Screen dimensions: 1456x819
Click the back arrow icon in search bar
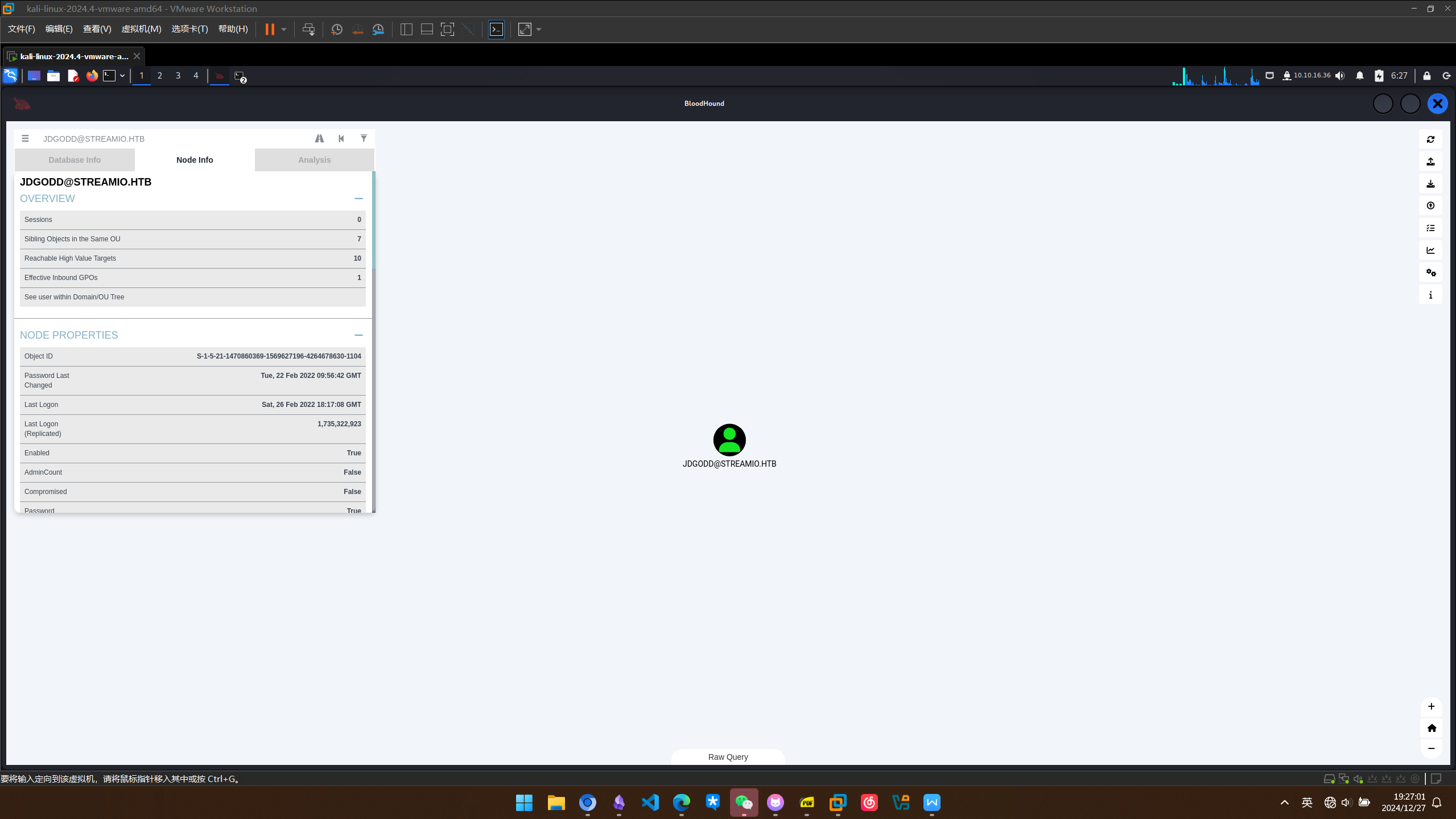point(341,138)
